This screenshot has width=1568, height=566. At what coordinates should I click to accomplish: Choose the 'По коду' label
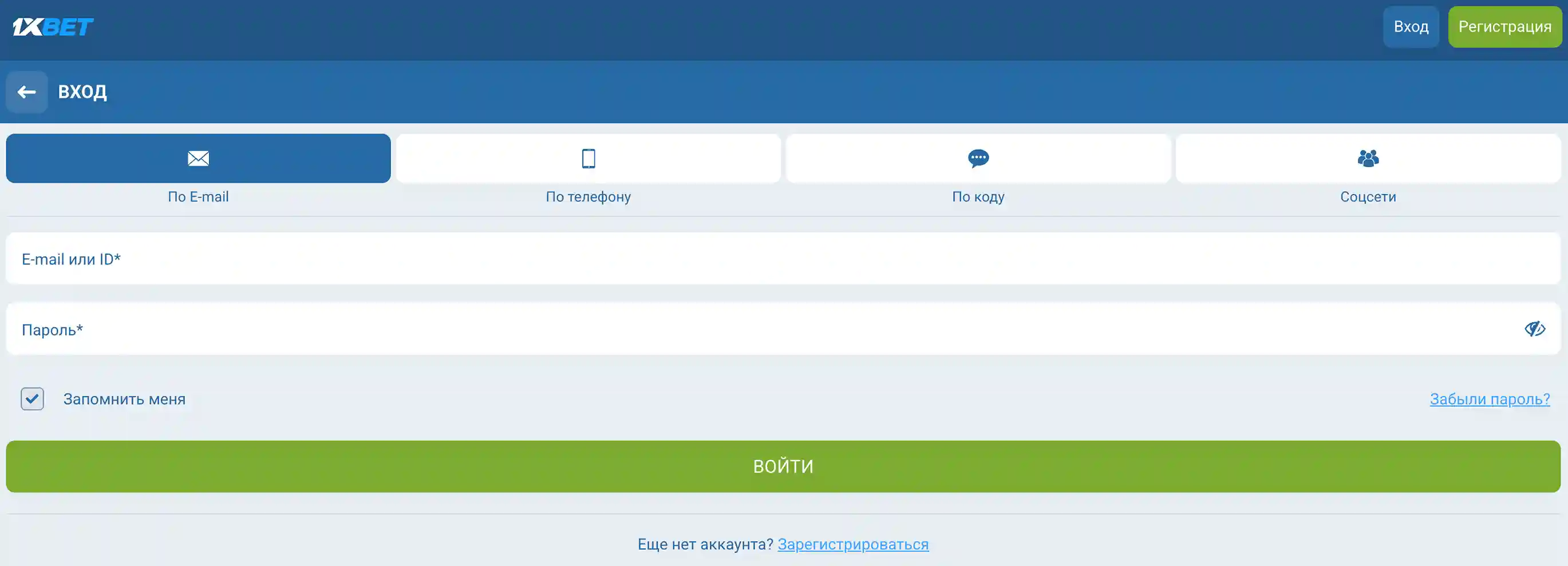(978, 196)
